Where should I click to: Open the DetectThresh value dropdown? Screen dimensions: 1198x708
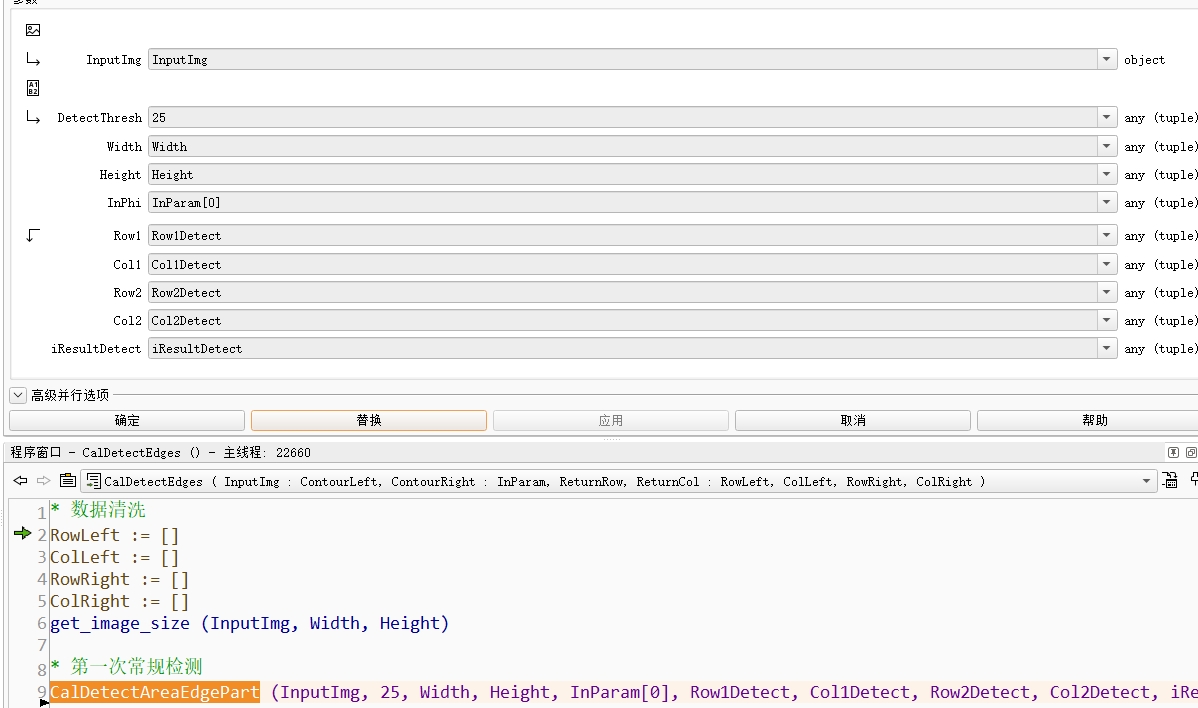pyautogui.click(x=1107, y=118)
